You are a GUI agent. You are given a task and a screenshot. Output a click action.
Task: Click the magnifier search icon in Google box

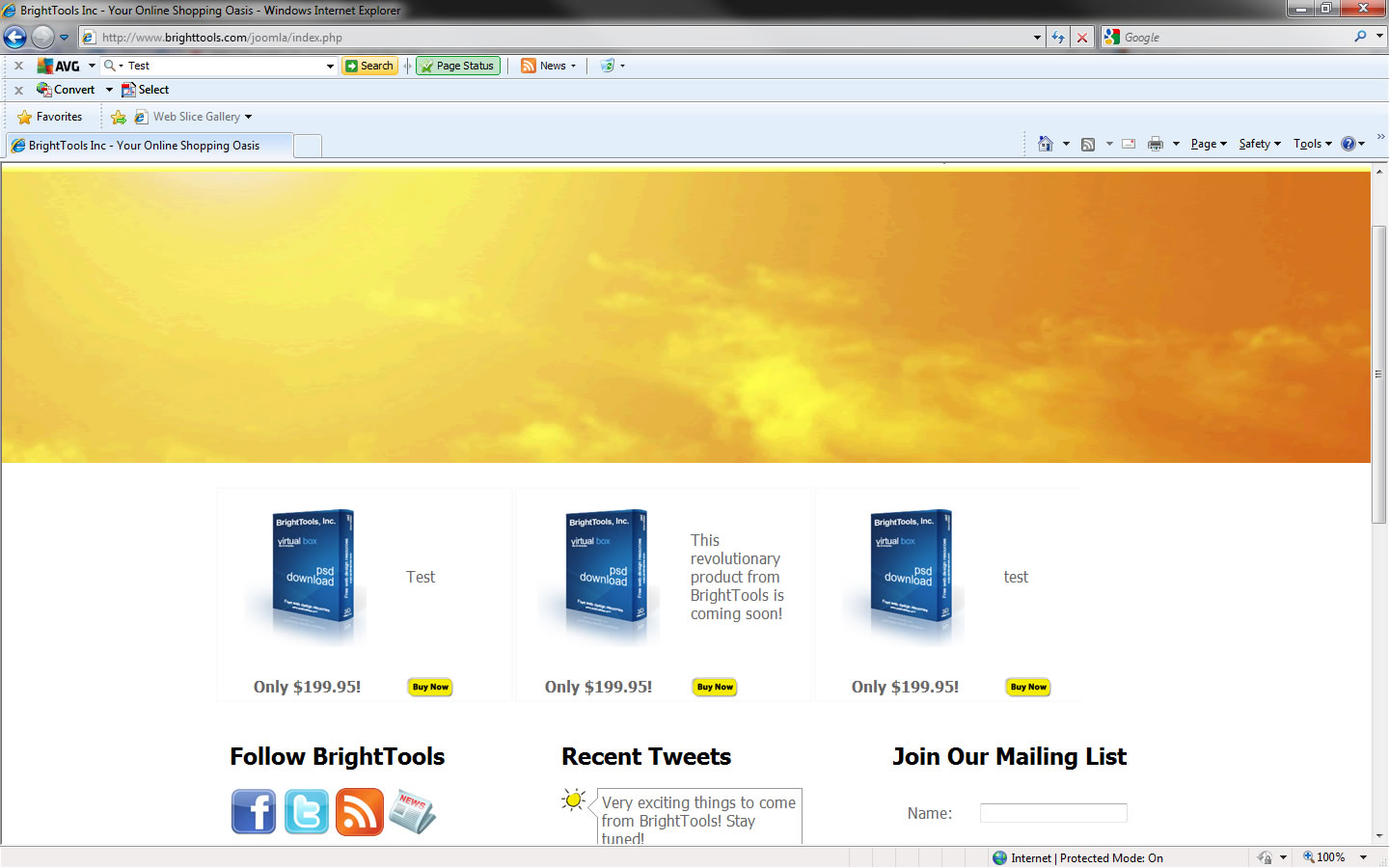(1360, 37)
